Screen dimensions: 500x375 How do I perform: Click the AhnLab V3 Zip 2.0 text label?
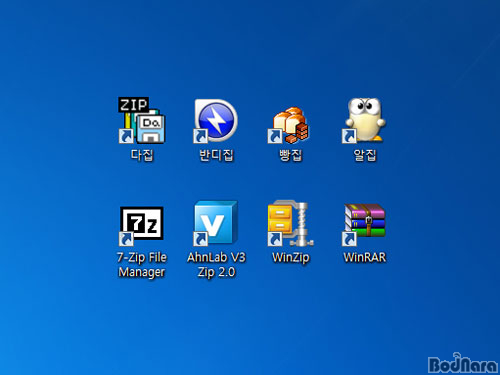[216, 265]
